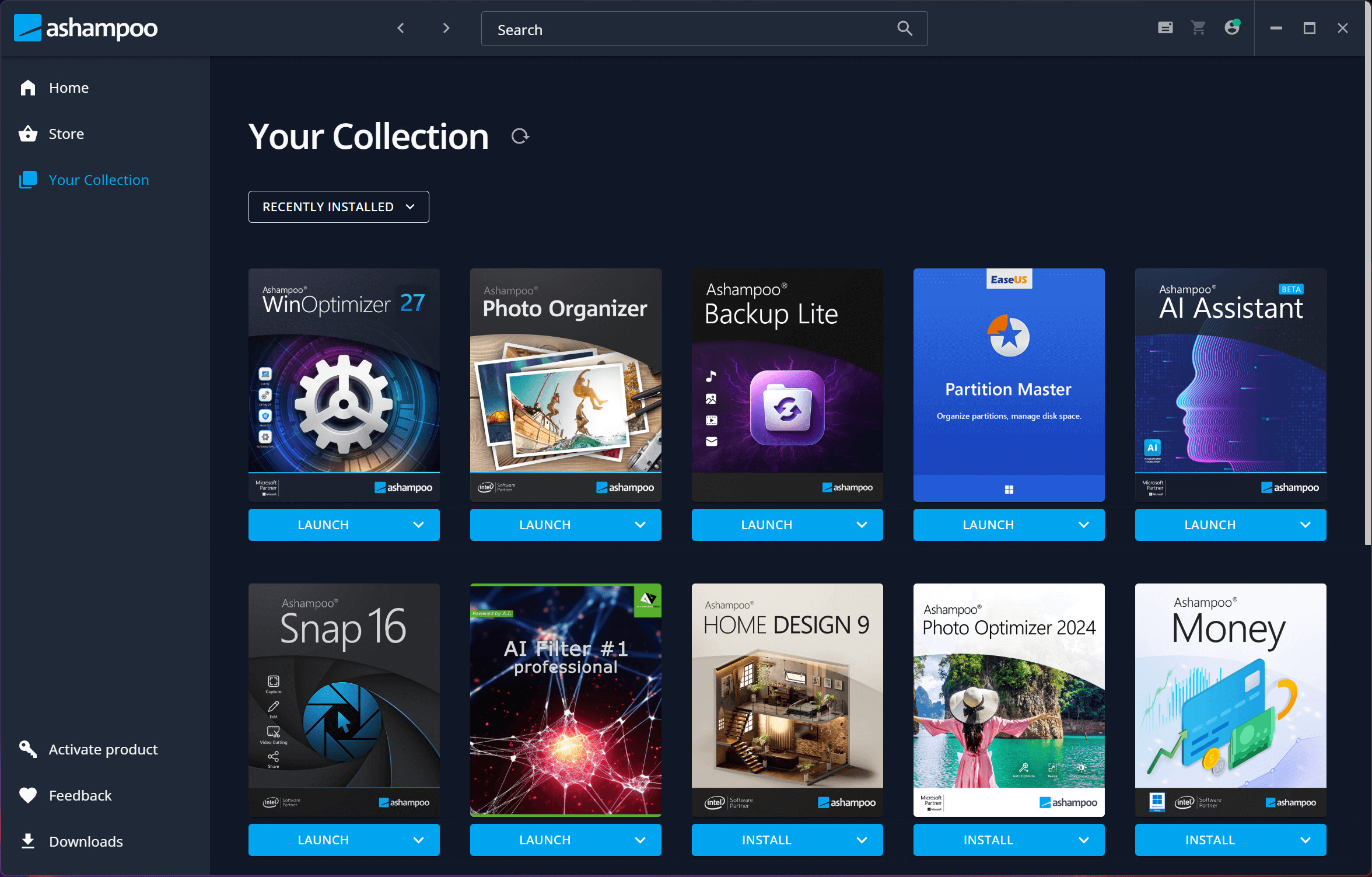1372x877 pixels.
Task: Open the user account icon
Action: click(x=1232, y=27)
